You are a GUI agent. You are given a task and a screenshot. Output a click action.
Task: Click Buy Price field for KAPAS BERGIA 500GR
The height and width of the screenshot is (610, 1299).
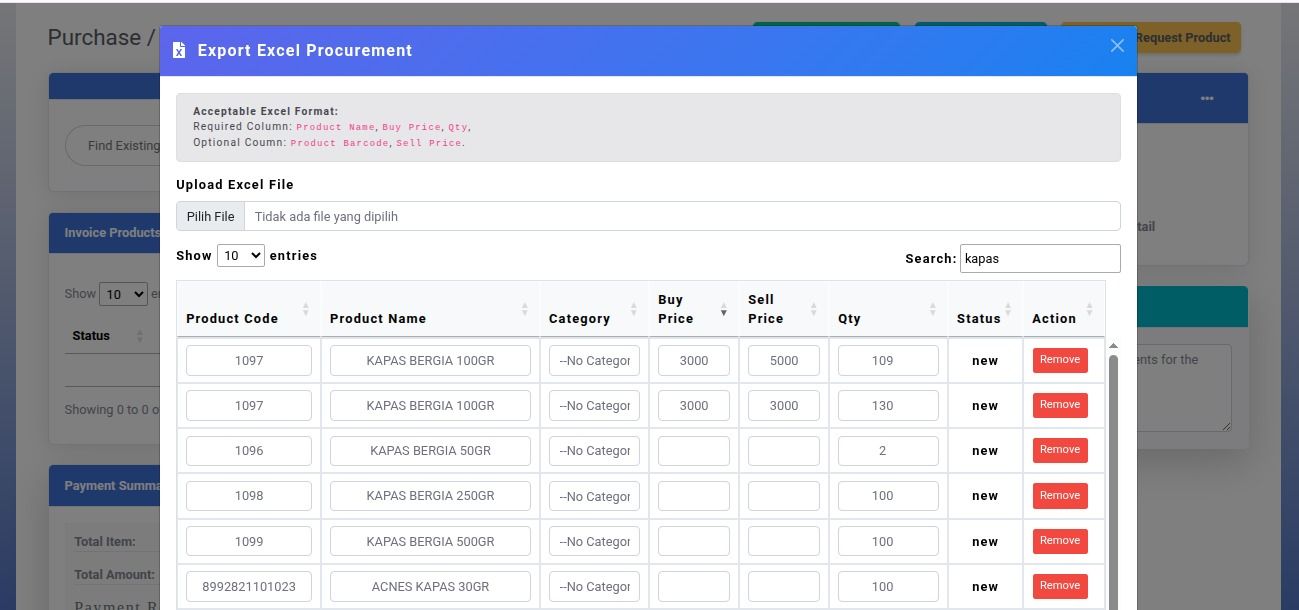693,542
